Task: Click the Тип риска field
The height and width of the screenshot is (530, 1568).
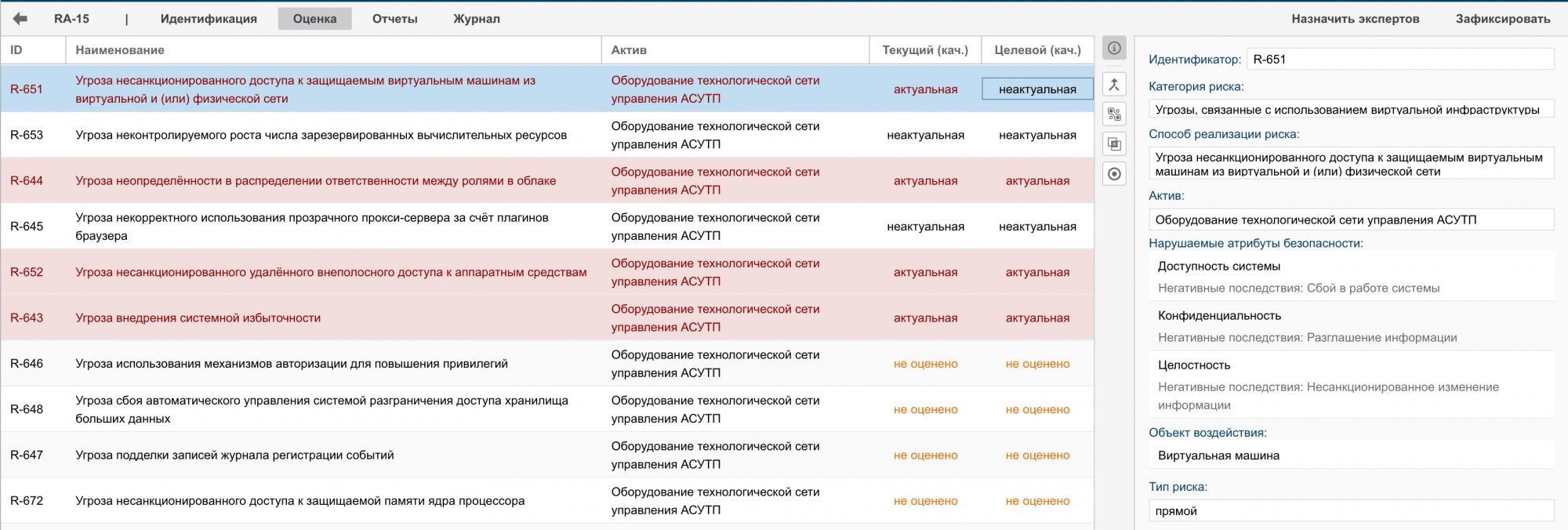Action: [x=1351, y=511]
